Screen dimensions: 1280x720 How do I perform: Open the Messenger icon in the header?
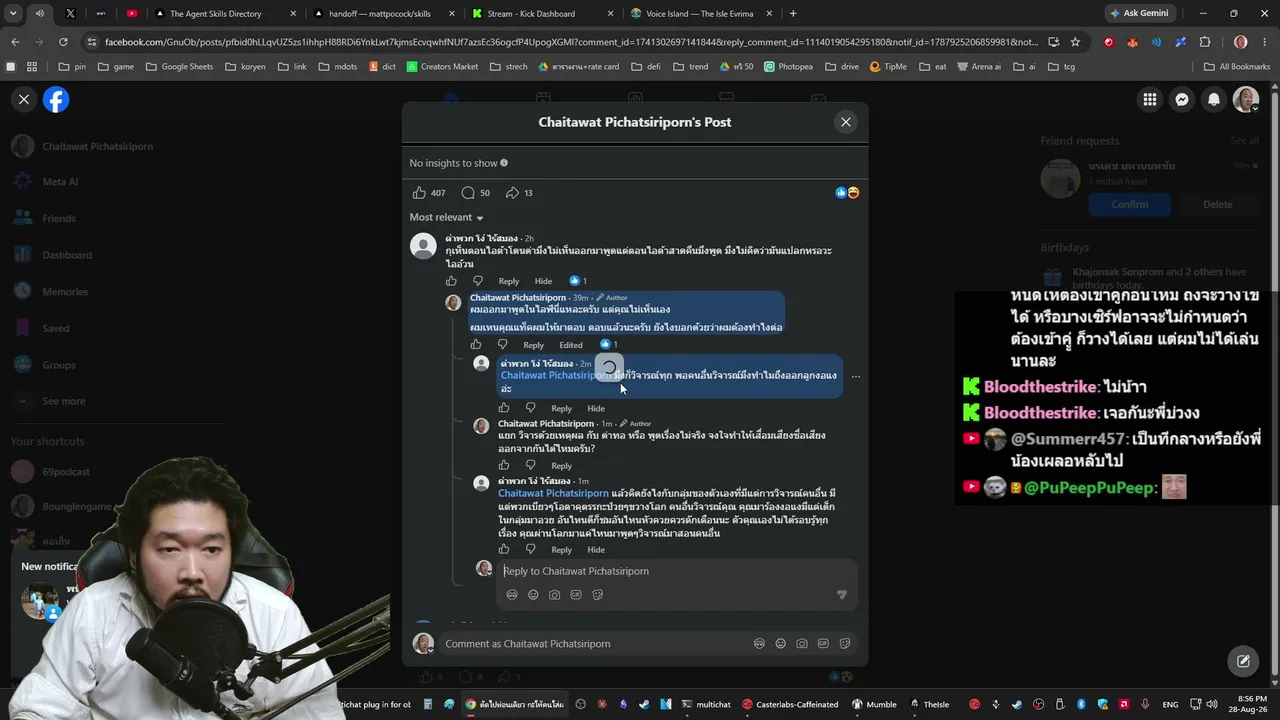pyautogui.click(x=1182, y=99)
